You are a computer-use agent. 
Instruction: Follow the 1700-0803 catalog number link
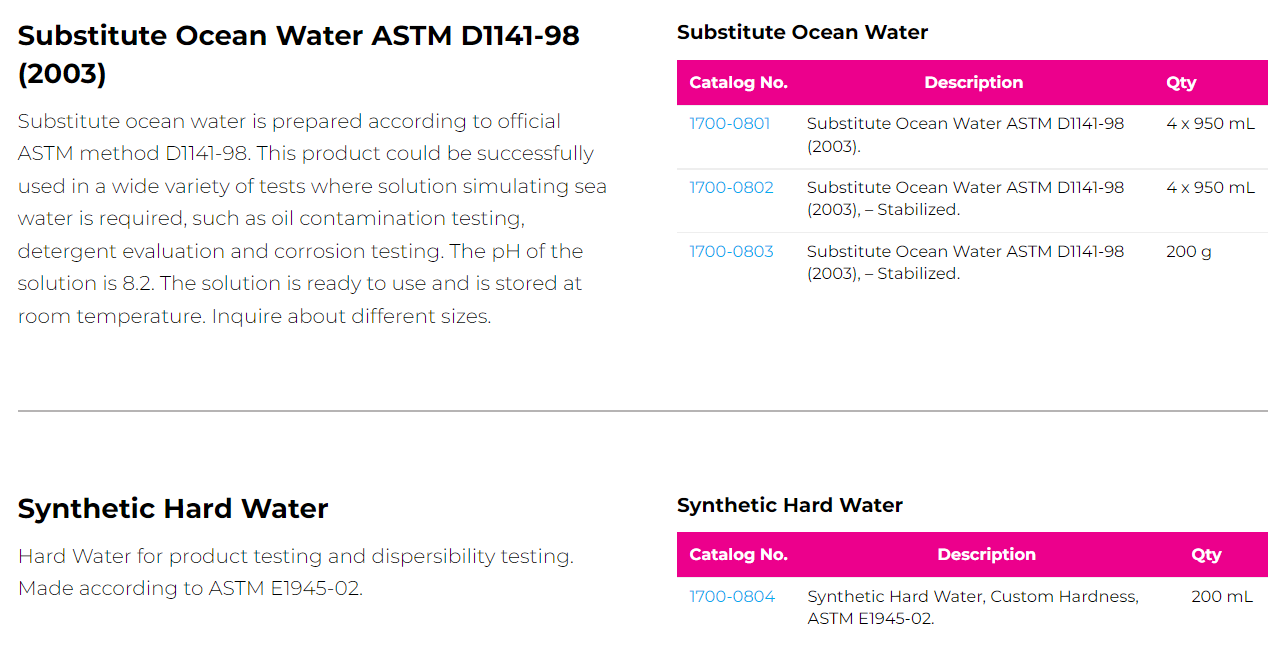pyautogui.click(x=731, y=252)
